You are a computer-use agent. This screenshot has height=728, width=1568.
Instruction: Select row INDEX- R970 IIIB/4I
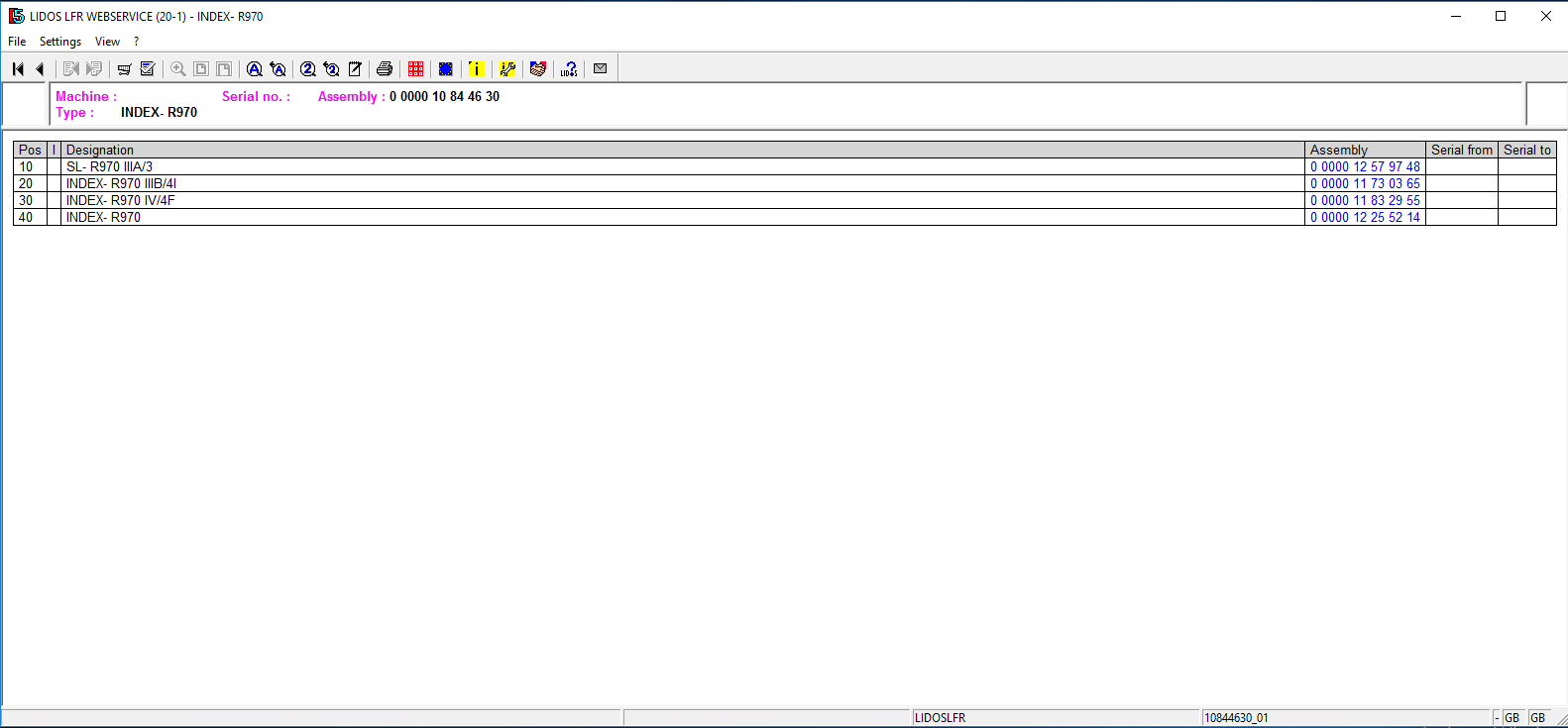coord(784,183)
